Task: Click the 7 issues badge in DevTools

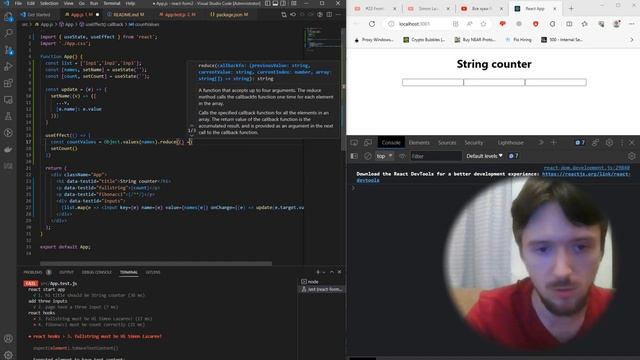Action: [x=580, y=142]
